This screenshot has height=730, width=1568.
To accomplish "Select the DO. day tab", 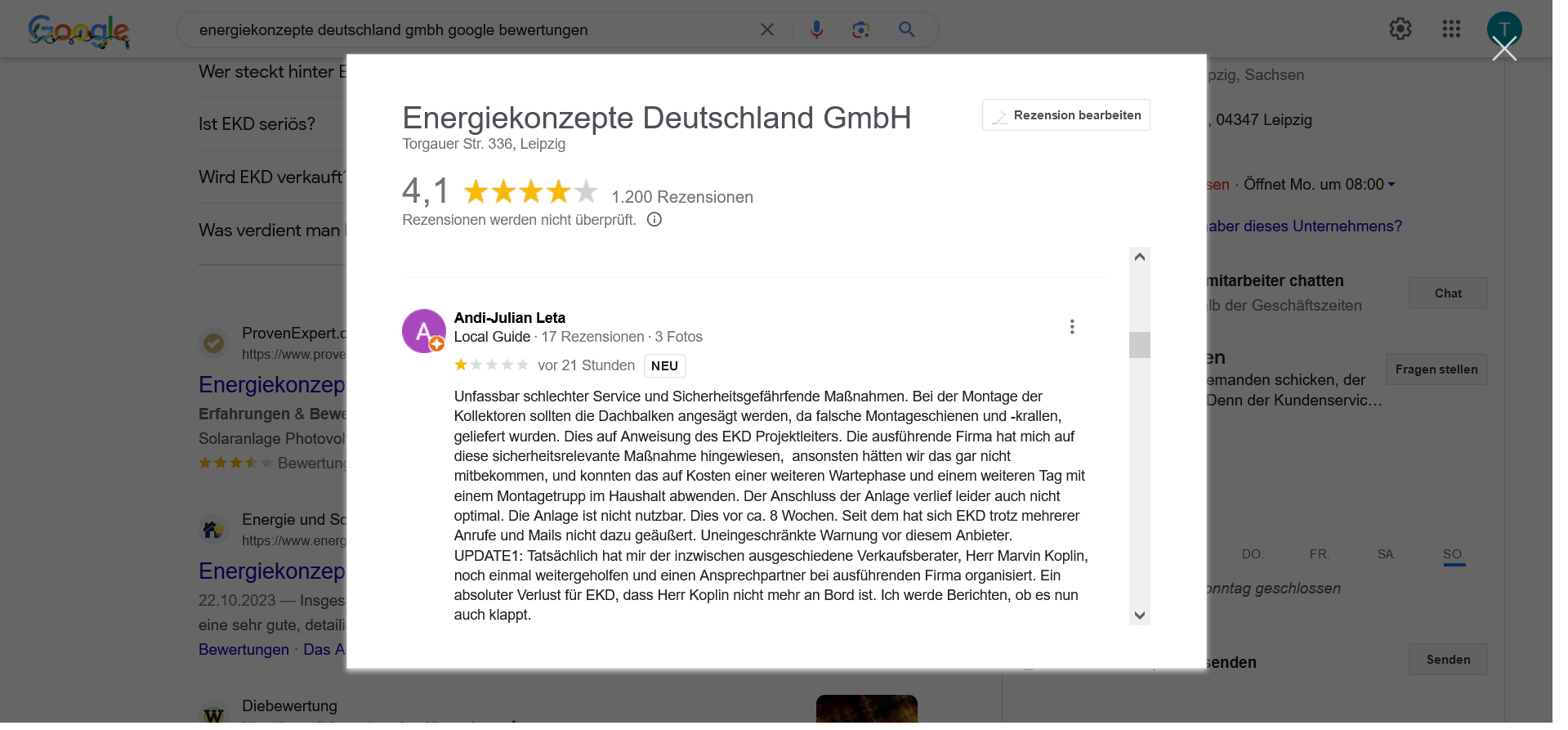I will tap(1253, 554).
